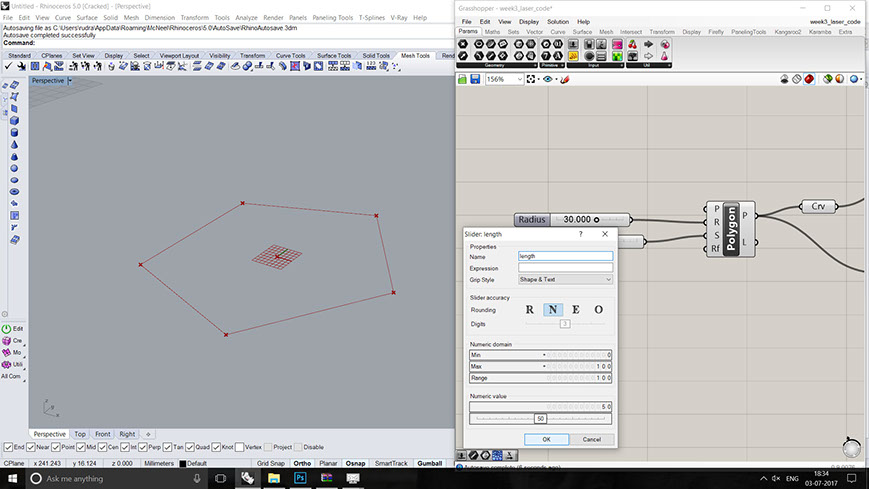The image size is (869, 489).
Task: Save the Grasshopper document with floppy icon
Action: point(476,79)
